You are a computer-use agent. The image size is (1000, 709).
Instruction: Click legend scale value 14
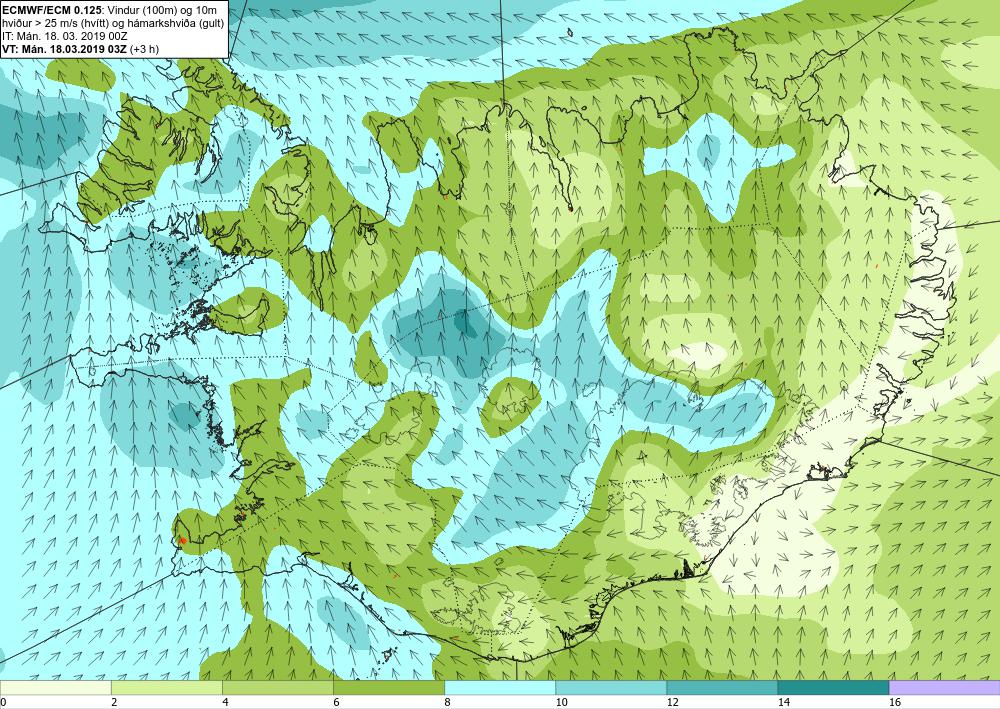783,703
